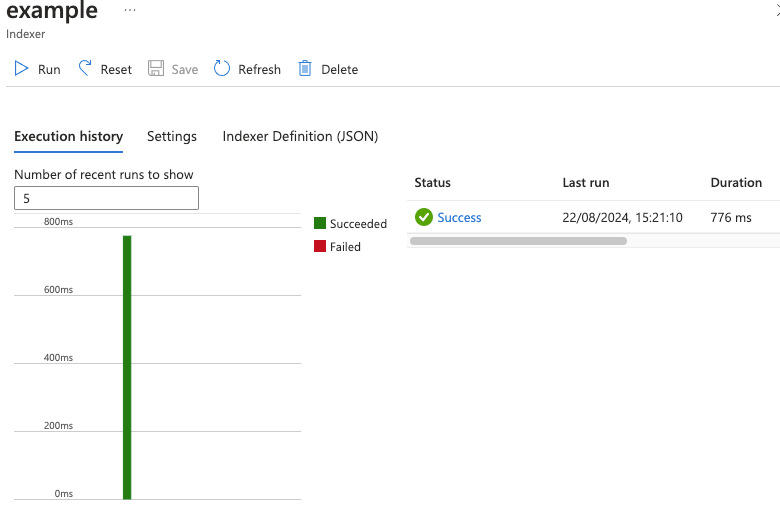Click the Reset arrow icon

pyautogui.click(x=85, y=68)
